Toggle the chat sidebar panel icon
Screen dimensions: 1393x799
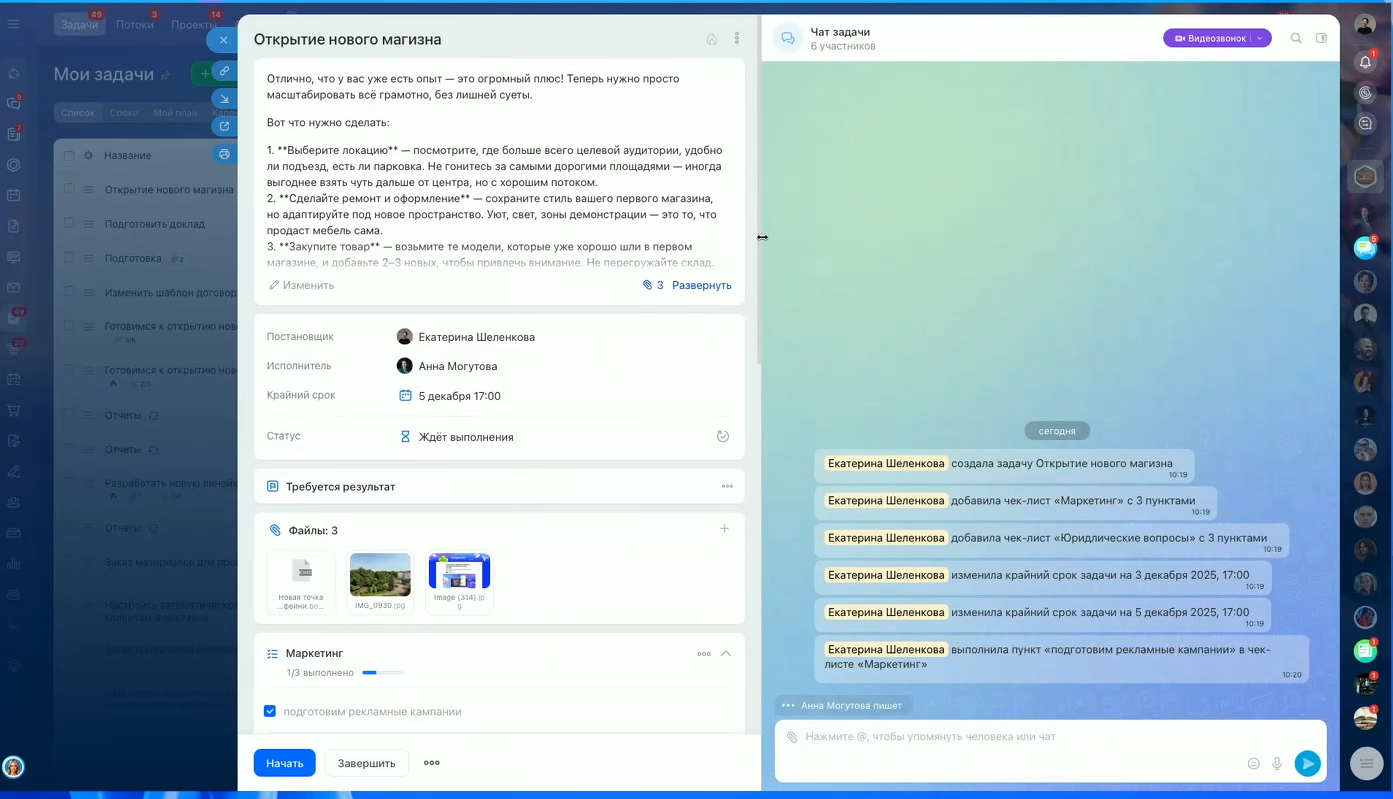(1321, 38)
